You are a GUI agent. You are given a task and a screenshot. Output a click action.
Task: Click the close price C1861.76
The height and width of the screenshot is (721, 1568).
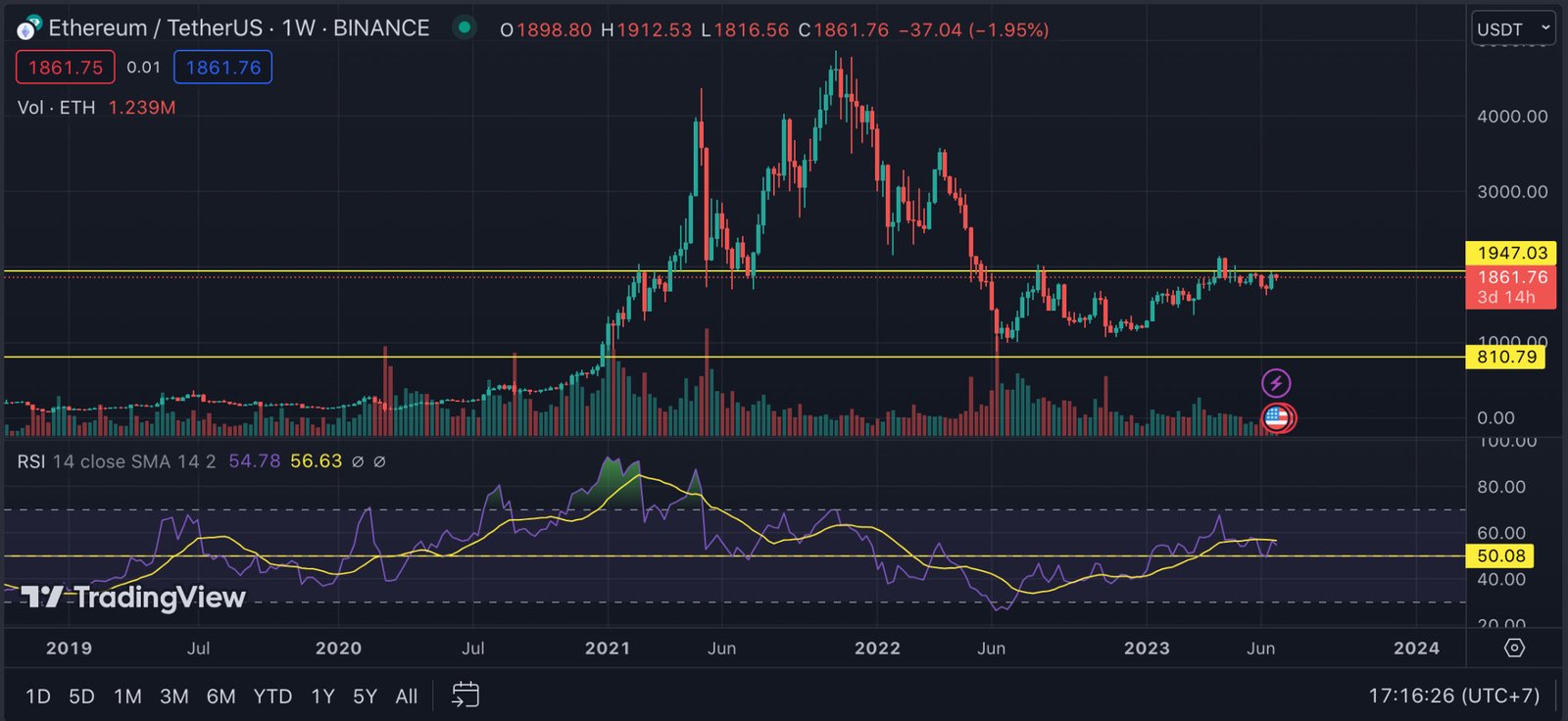[x=843, y=30]
